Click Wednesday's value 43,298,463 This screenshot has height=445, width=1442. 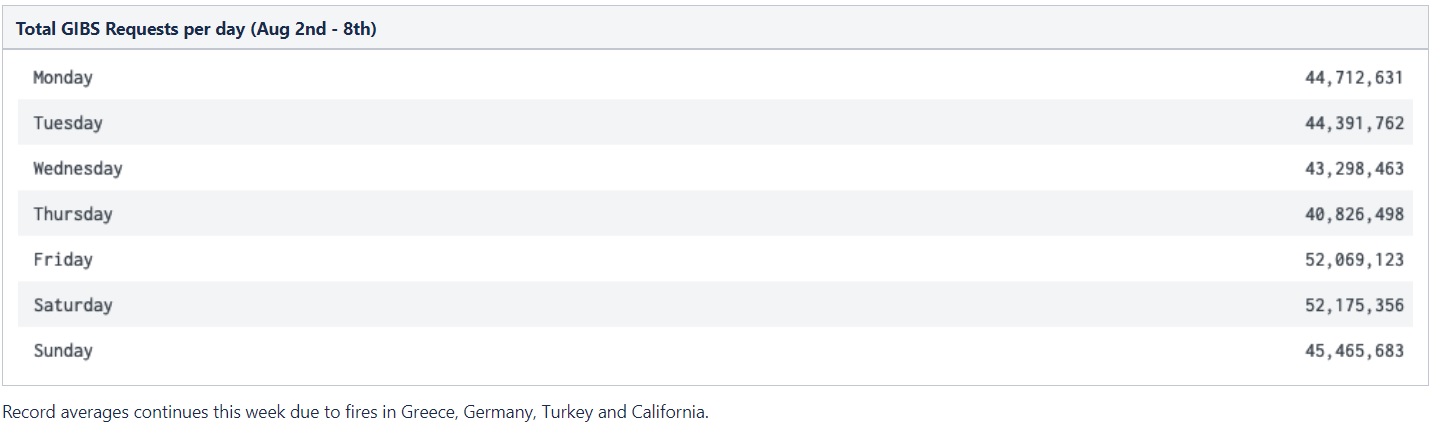tap(1354, 169)
